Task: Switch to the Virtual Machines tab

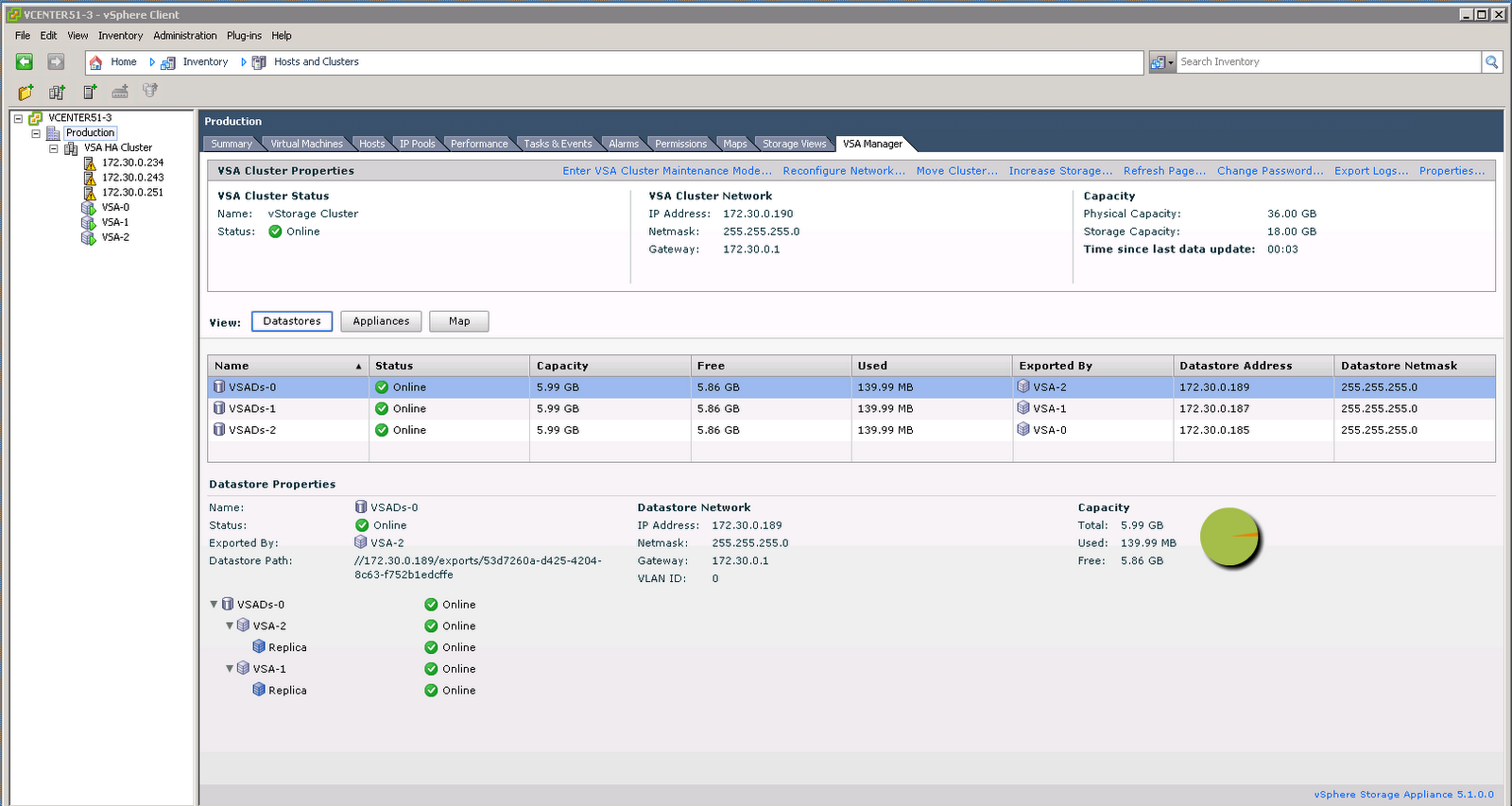Action: (306, 144)
